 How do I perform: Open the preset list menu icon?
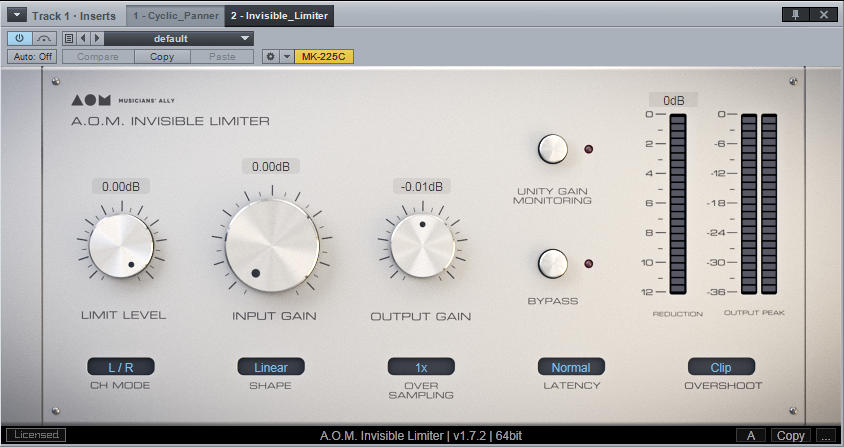(x=69, y=38)
